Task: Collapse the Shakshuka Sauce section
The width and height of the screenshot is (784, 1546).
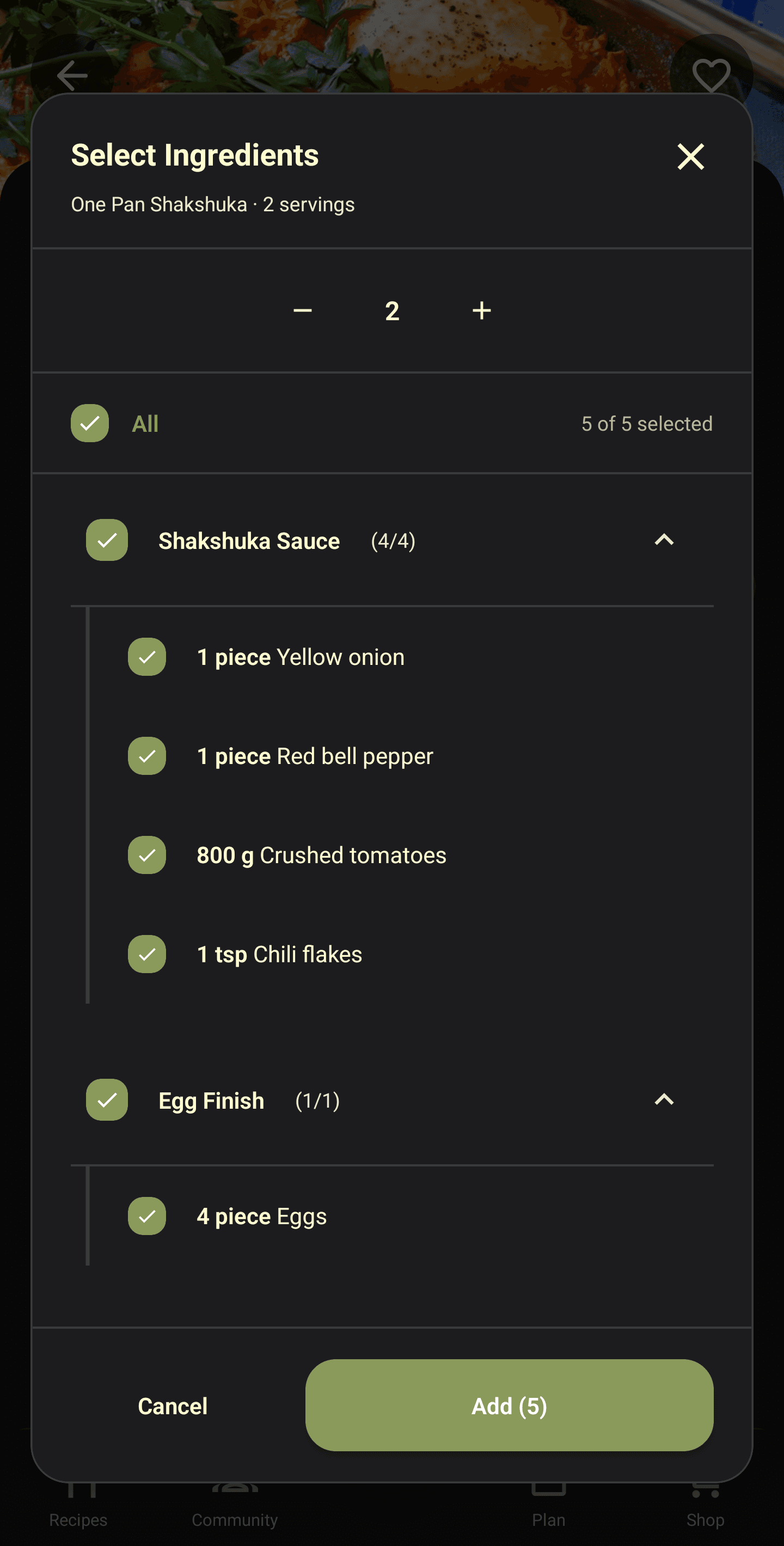Action: pos(664,540)
